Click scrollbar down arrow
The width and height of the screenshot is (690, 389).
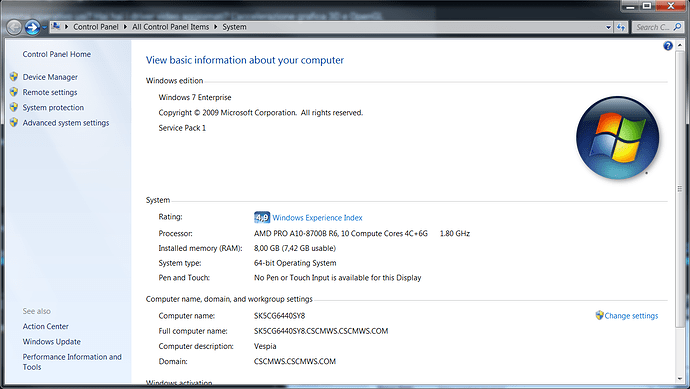[680, 378]
